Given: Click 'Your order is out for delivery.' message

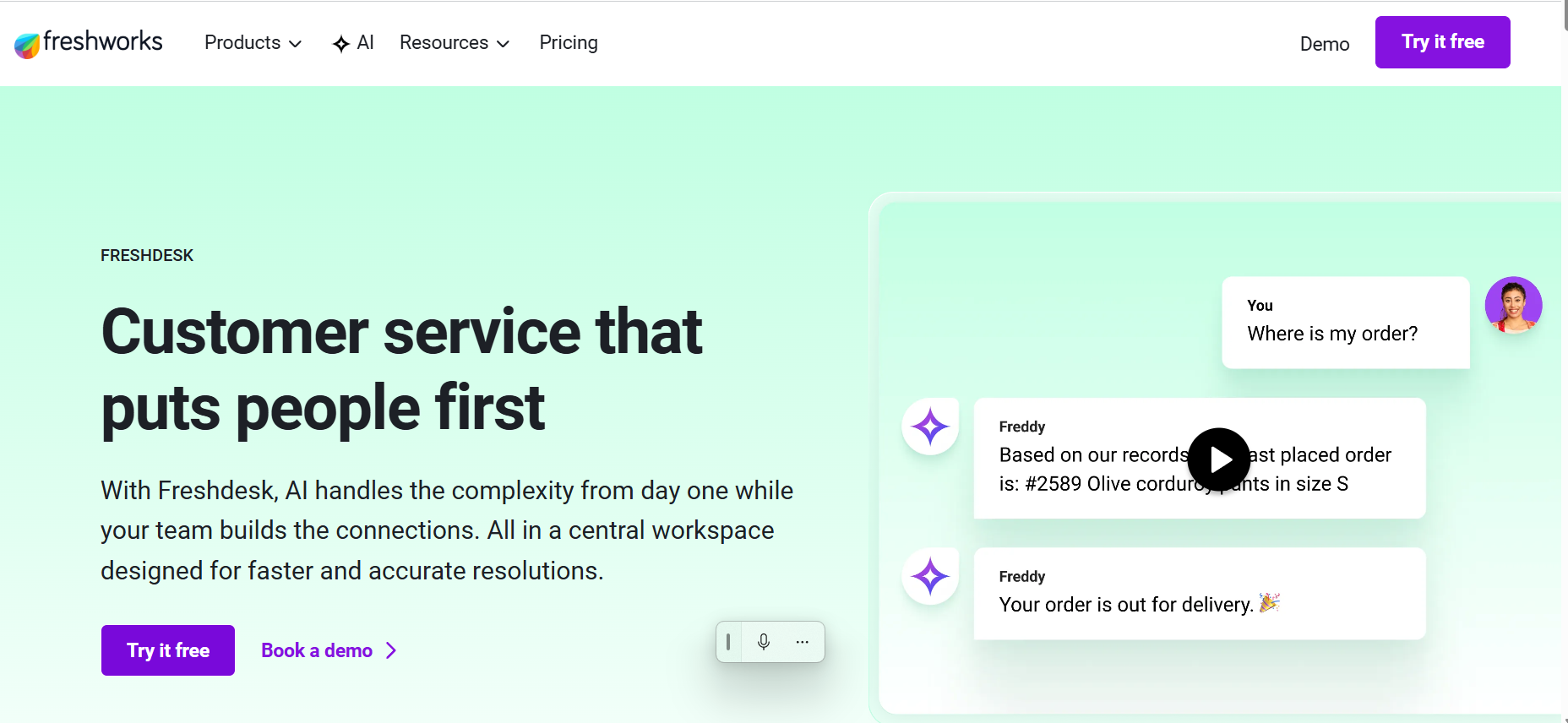Looking at the screenshot, I should pos(1200,594).
